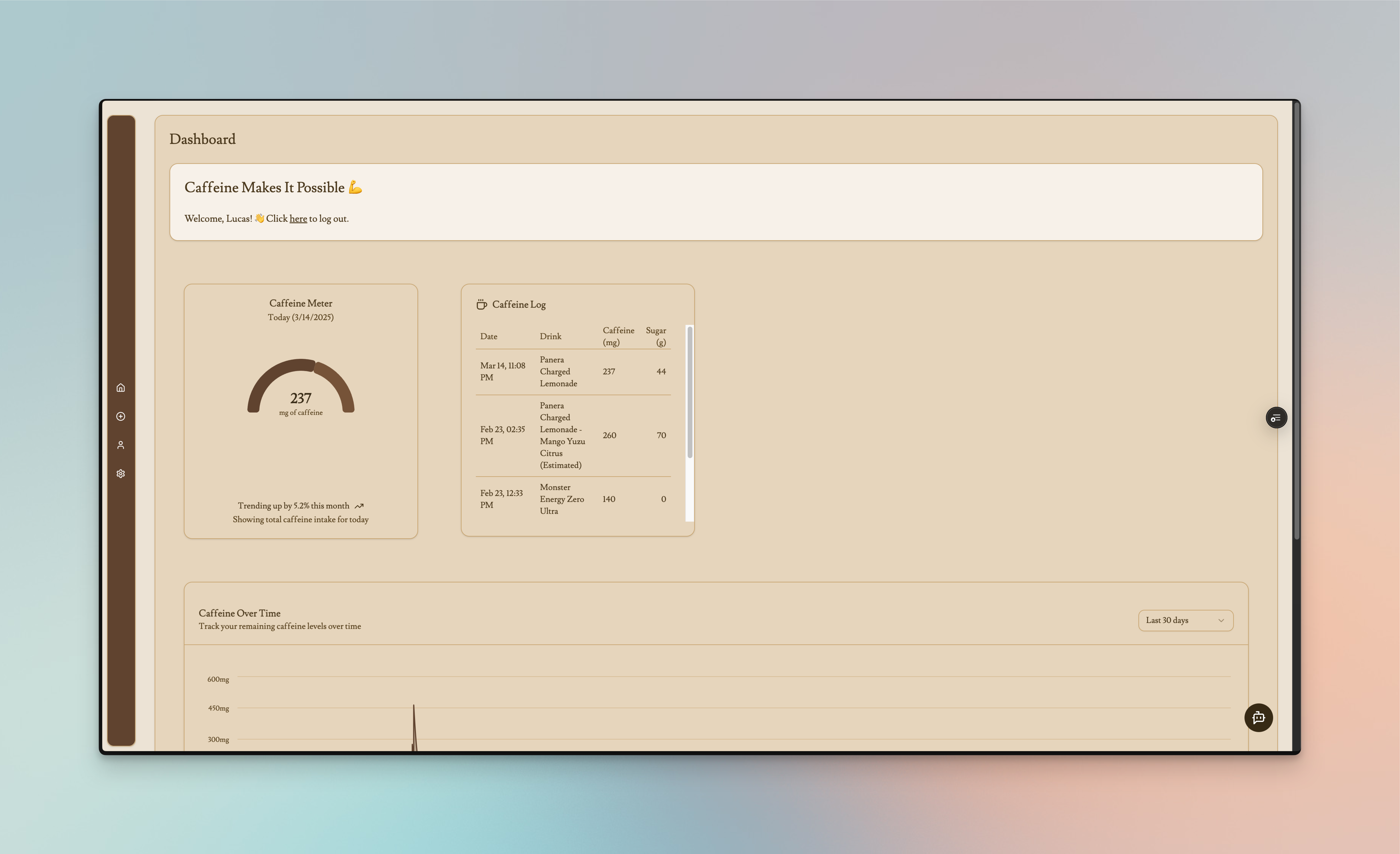Open the settings gear icon in sidebar
The width and height of the screenshot is (1400, 854).
point(120,474)
